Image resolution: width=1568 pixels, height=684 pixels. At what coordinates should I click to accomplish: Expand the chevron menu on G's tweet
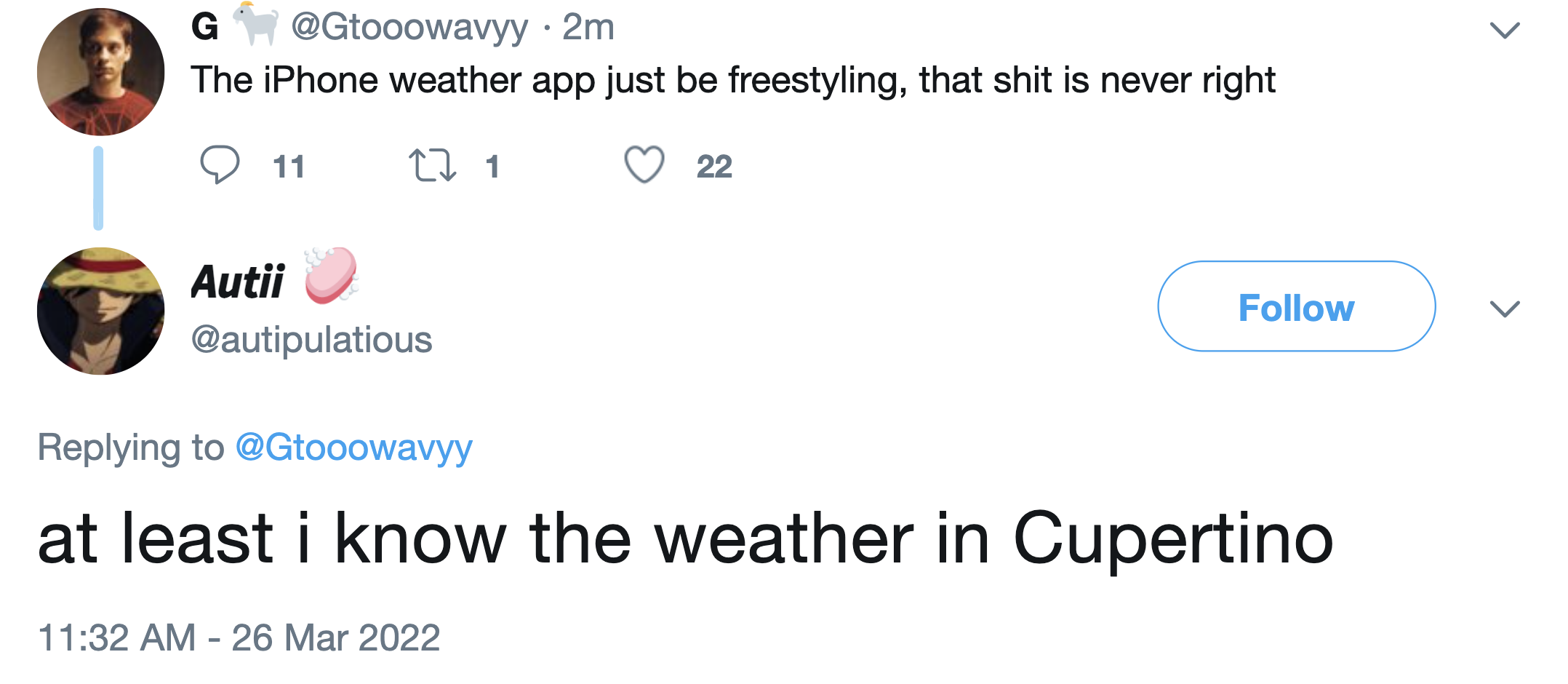1505,30
